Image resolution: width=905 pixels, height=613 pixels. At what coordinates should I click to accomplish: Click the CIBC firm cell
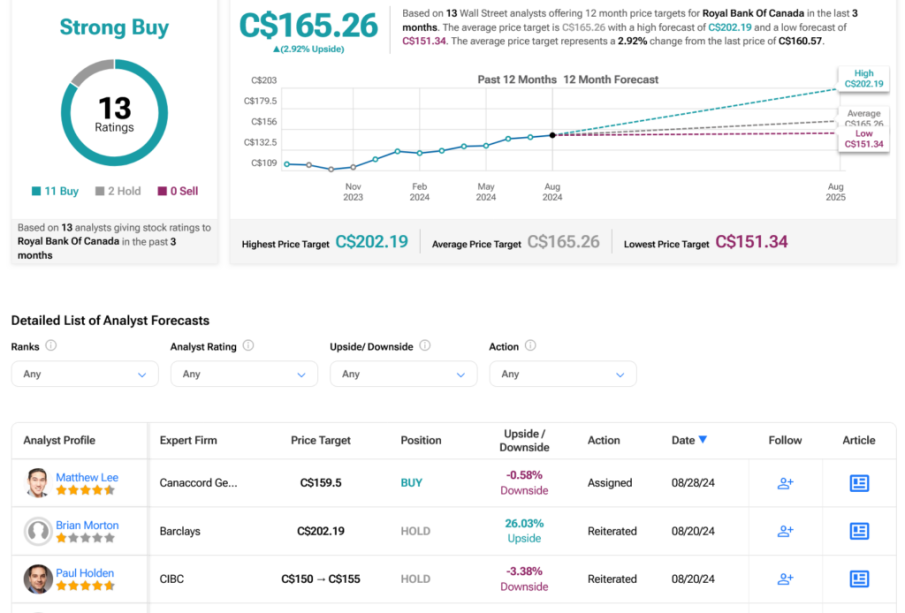[x=171, y=579]
